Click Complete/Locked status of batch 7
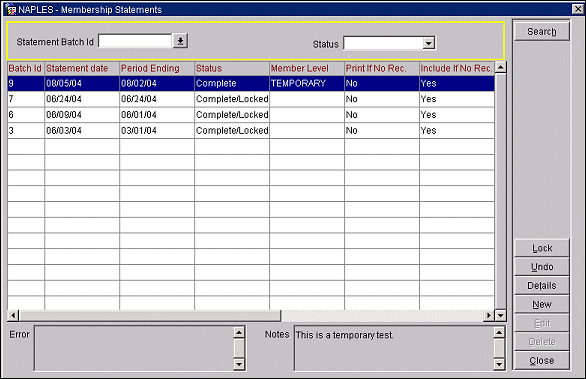Image resolution: width=586 pixels, height=379 pixels. pyautogui.click(x=232, y=99)
